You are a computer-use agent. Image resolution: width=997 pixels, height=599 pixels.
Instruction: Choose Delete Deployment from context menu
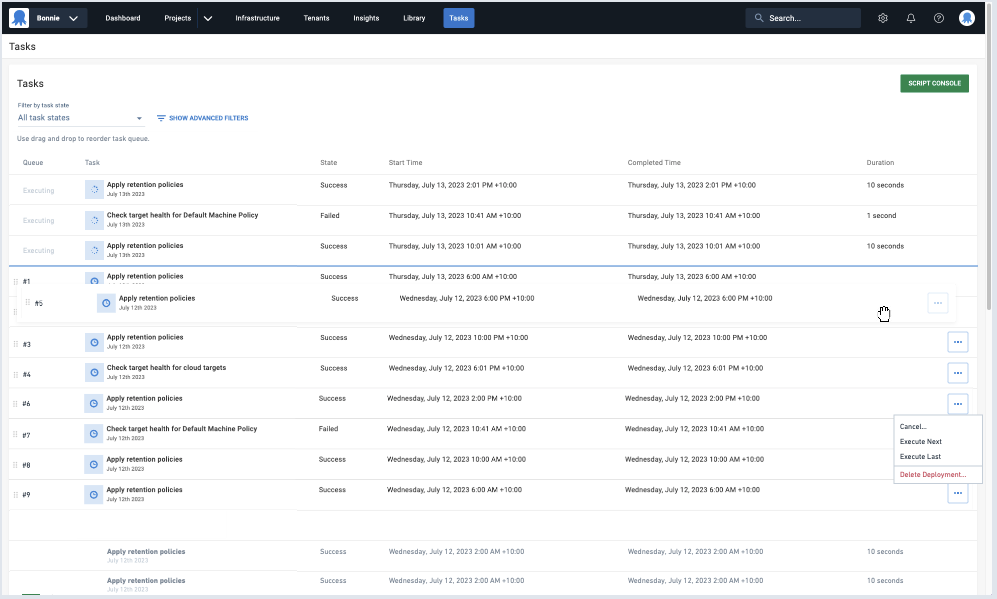coord(933,474)
